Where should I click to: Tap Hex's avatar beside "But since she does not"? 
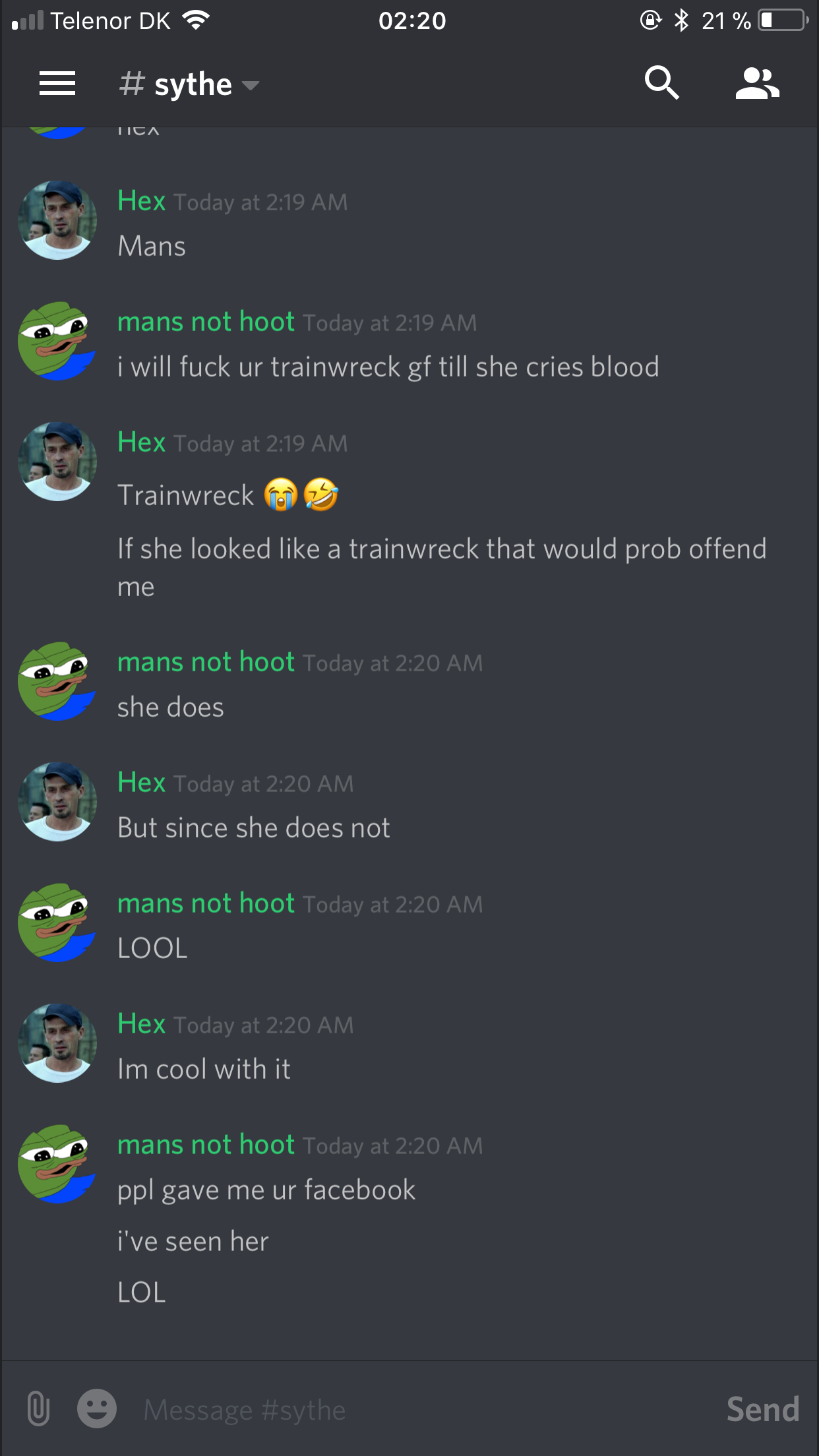[x=57, y=802]
